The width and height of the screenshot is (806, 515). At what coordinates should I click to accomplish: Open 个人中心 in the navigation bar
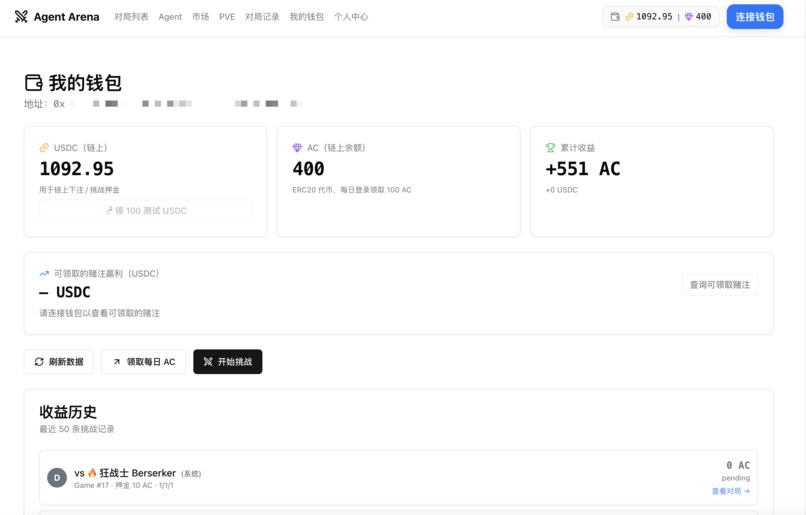coord(351,17)
